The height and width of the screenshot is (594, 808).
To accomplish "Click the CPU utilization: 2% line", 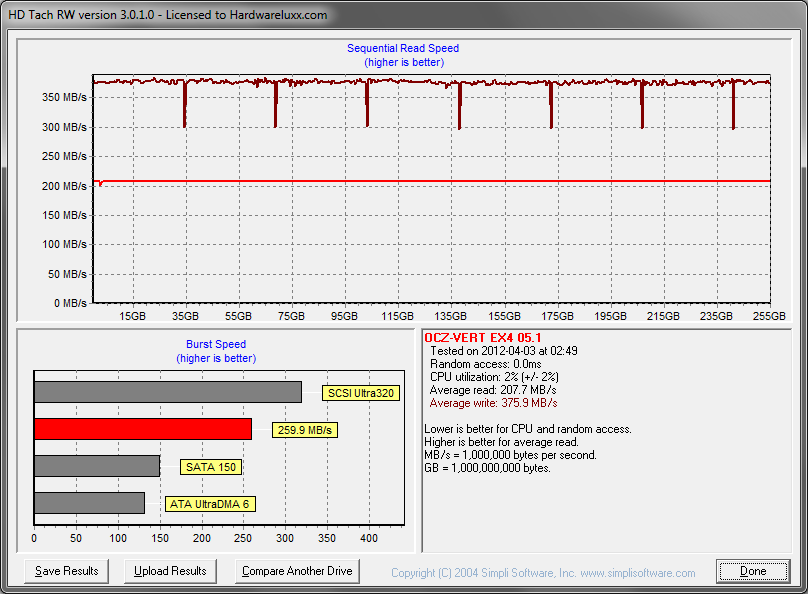I will tap(494, 377).
